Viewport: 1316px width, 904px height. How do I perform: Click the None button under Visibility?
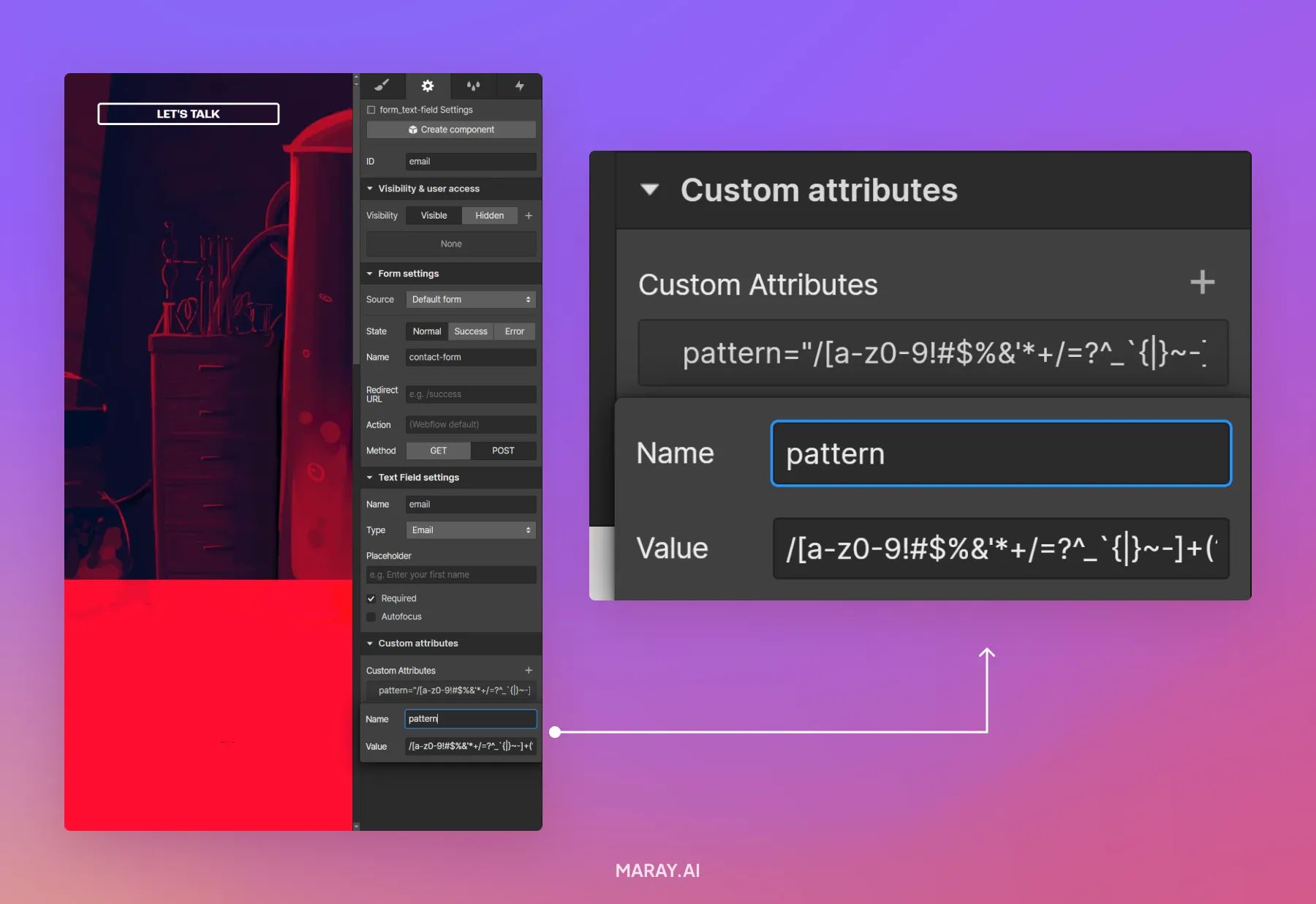click(x=450, y=244)
